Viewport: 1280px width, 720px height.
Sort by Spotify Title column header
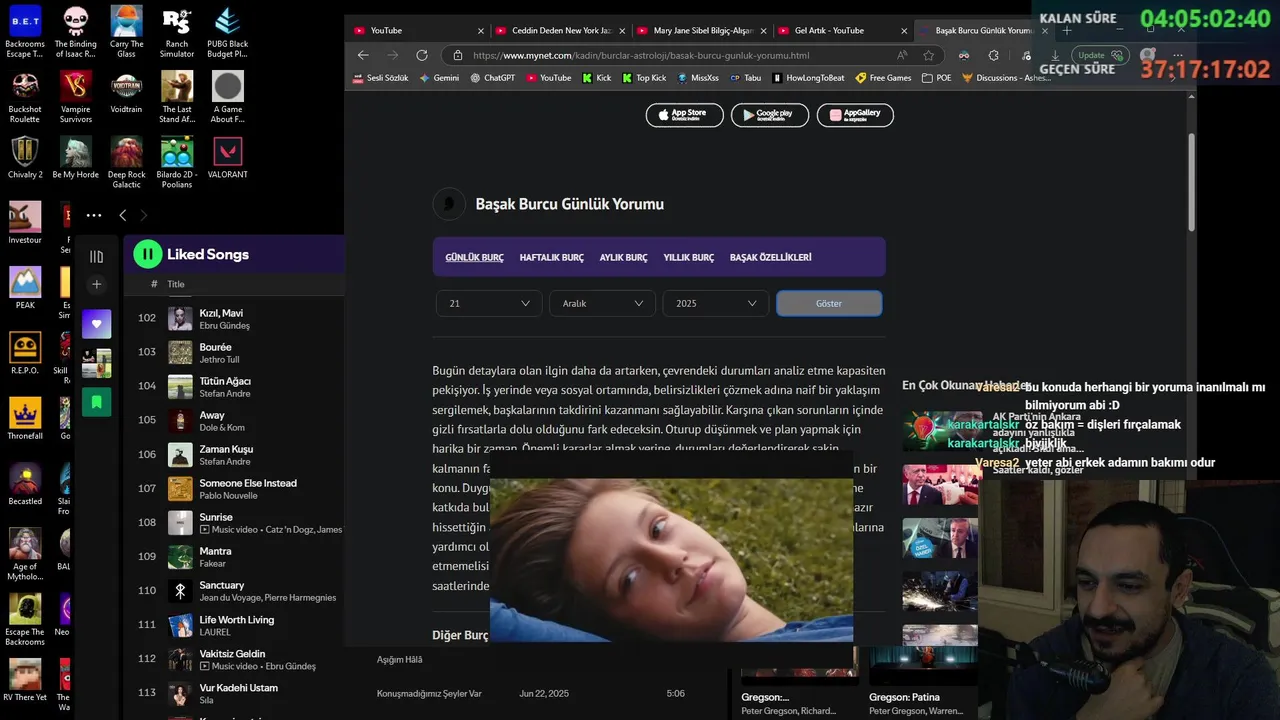pos(176,284)
